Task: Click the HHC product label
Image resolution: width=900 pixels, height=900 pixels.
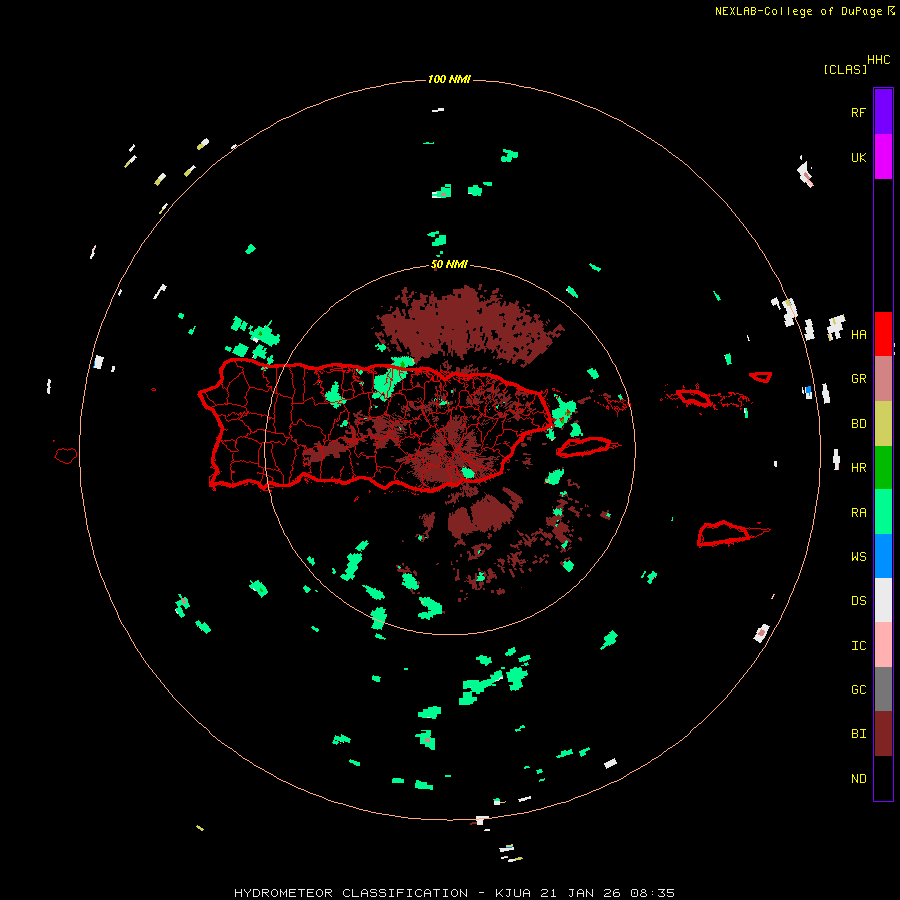Action: 878,60
